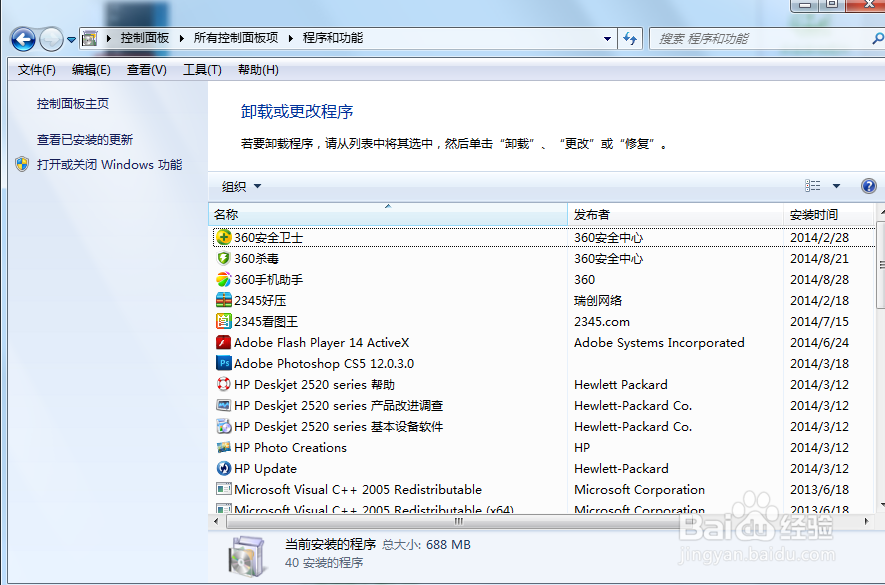This screenshot has width=885, height=585.
Task: Open the 文件(F) menu
Action: click(37, 69)
